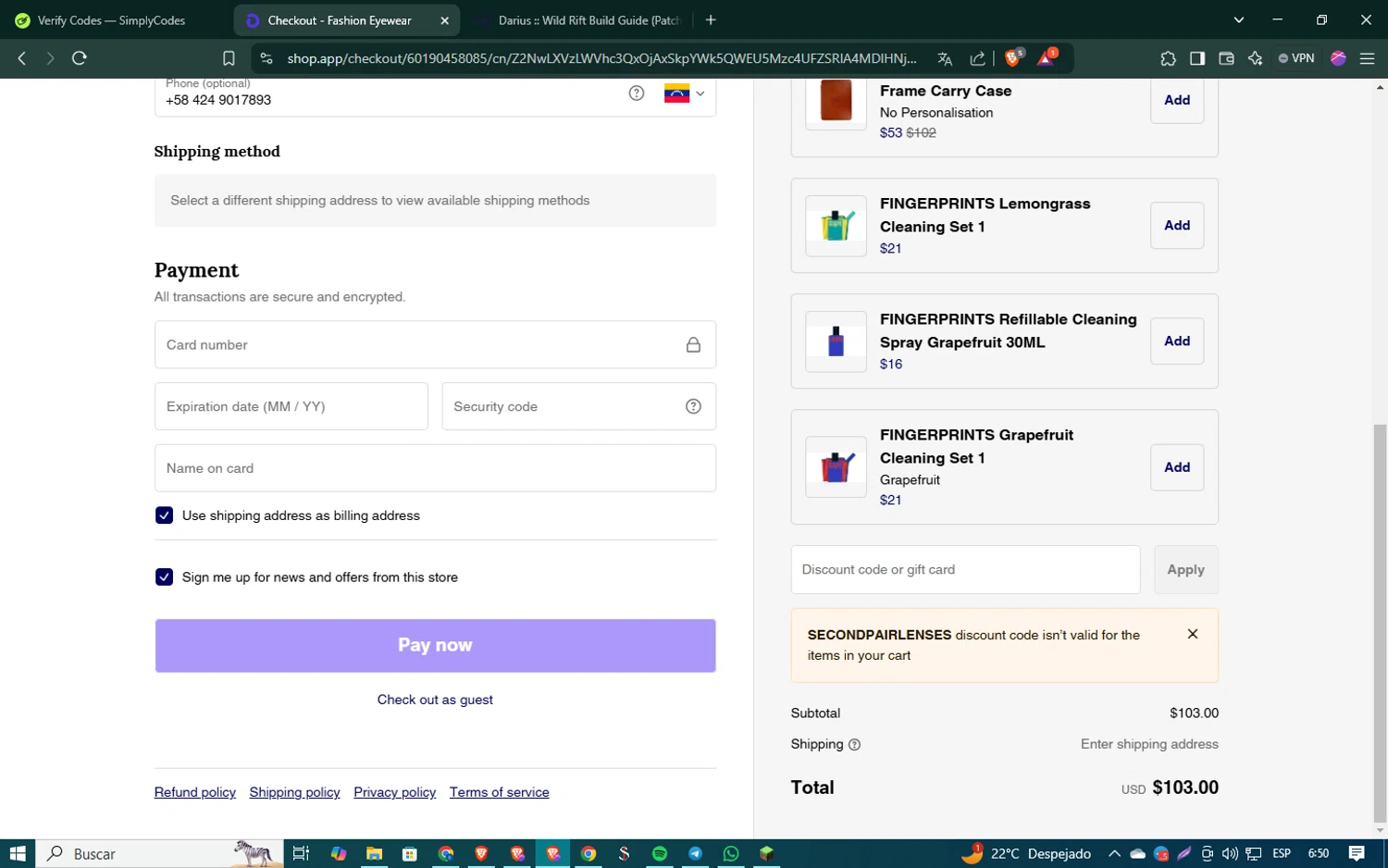This screenshot has height=868, width=1388.
Task: Toggle the browser sidebar panel icon
Action: click(1197, 58)
